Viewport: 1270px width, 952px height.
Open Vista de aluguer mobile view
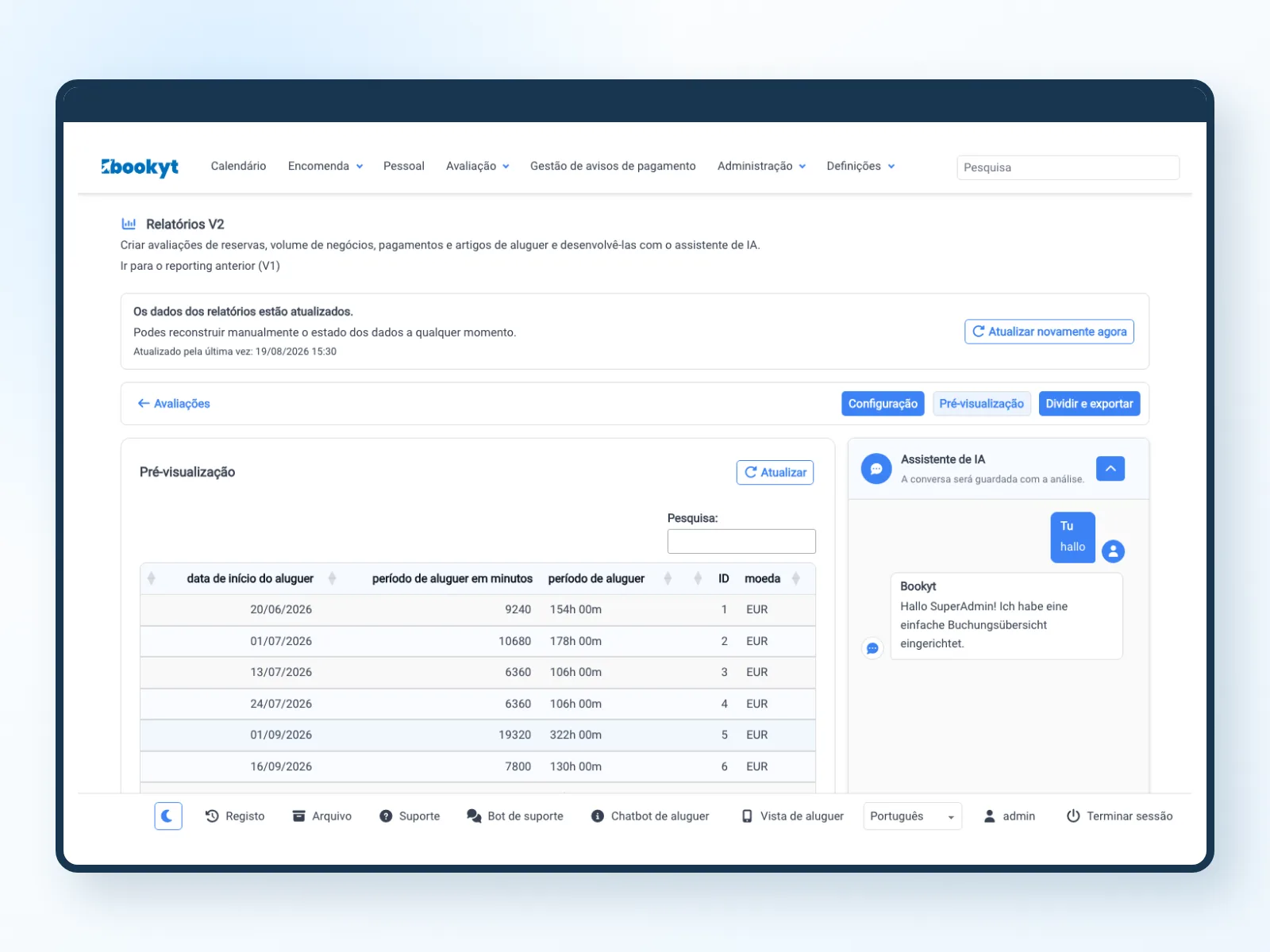click(x=792, y=816)
